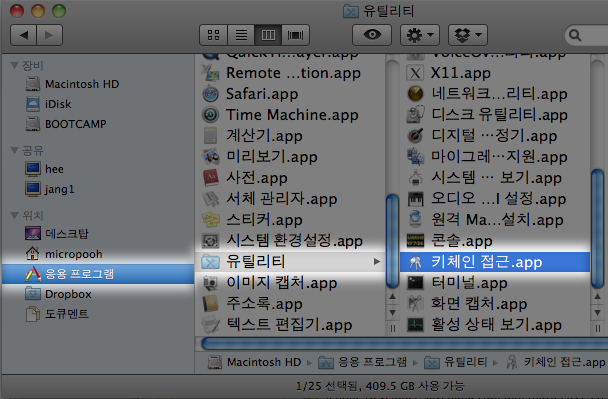The image size is (608, 399).
Task: Switch to list view
Action: [x=241, y=35]
